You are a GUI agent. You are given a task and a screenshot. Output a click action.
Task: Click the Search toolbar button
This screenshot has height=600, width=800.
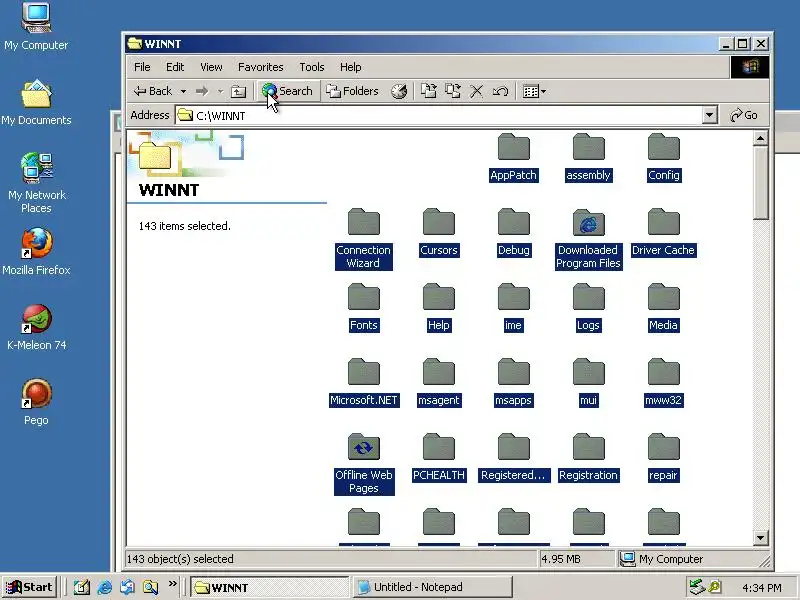288,91
